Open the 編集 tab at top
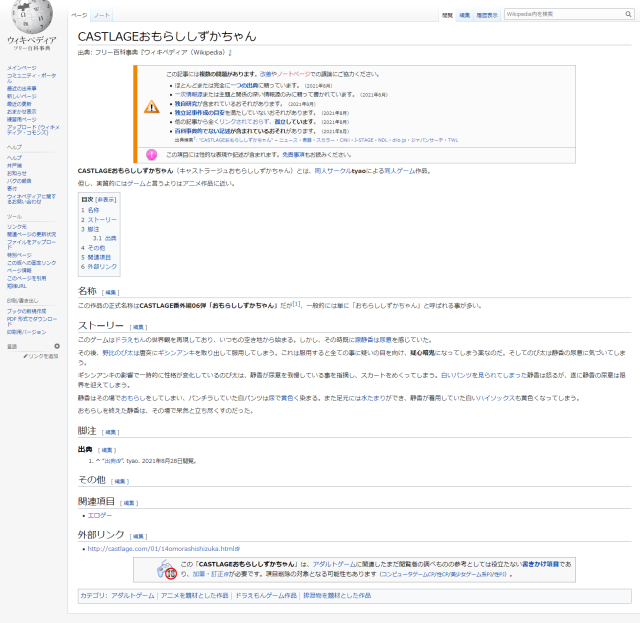Viewport: 640px width, 623px height. (465, 16)
